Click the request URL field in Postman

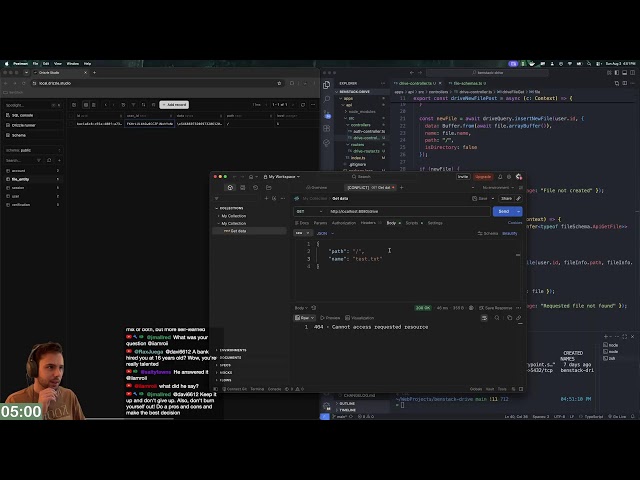pyautogui.click(x=408, y=211)
